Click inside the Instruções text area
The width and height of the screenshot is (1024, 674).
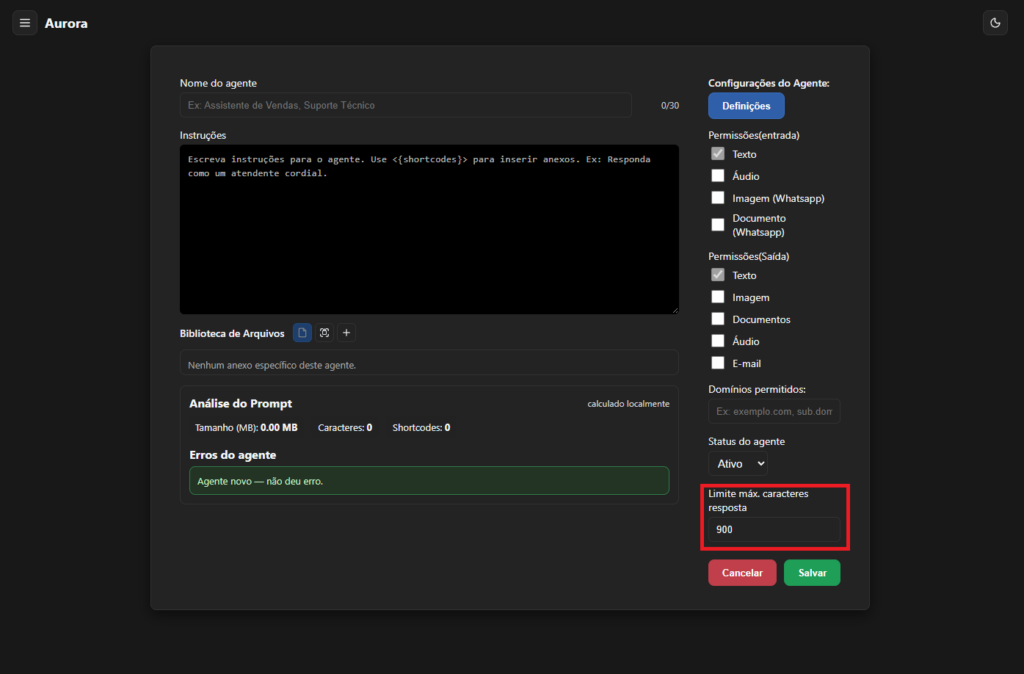pos(429,230)
